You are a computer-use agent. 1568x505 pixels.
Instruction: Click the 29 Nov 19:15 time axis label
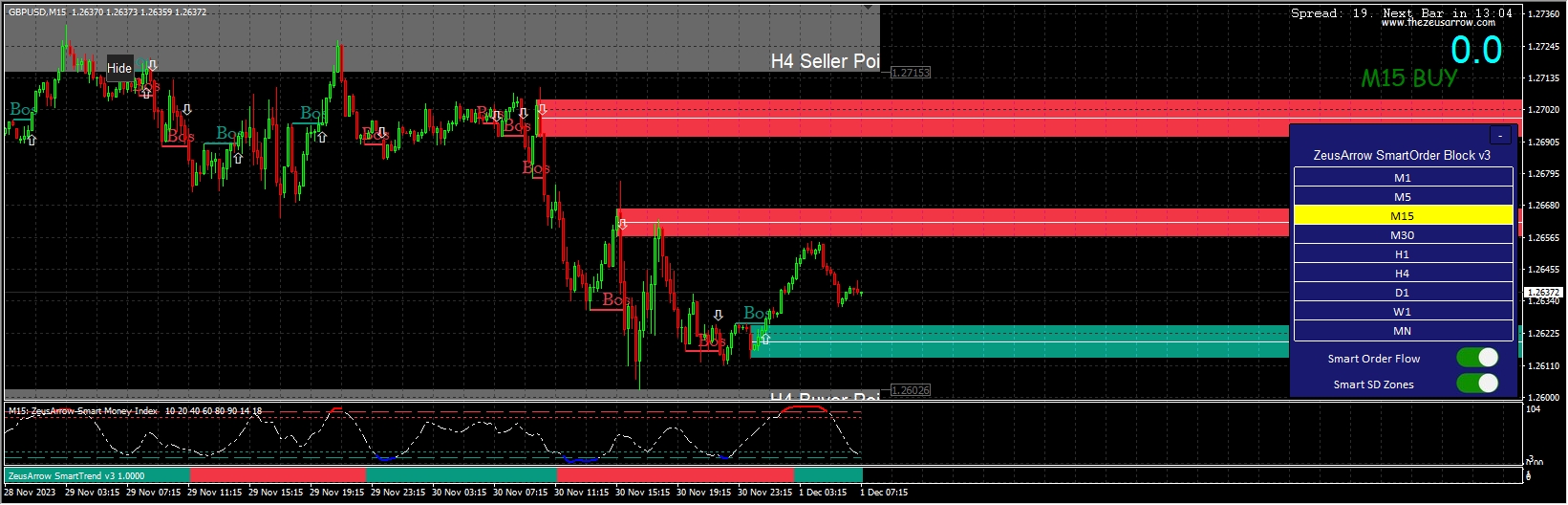coord(336,493)
